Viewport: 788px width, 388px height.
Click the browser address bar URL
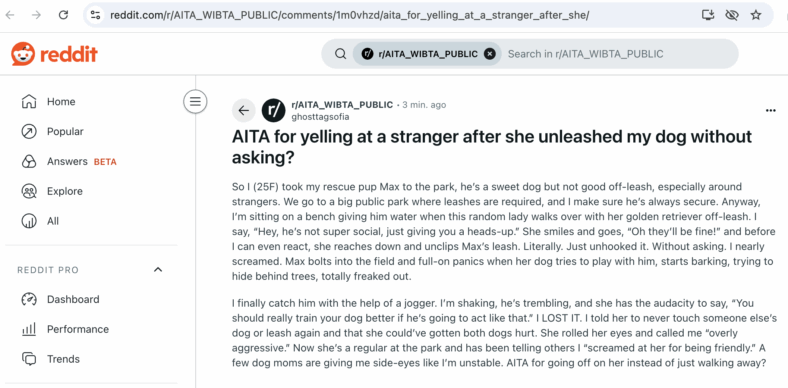coord(350,15)
